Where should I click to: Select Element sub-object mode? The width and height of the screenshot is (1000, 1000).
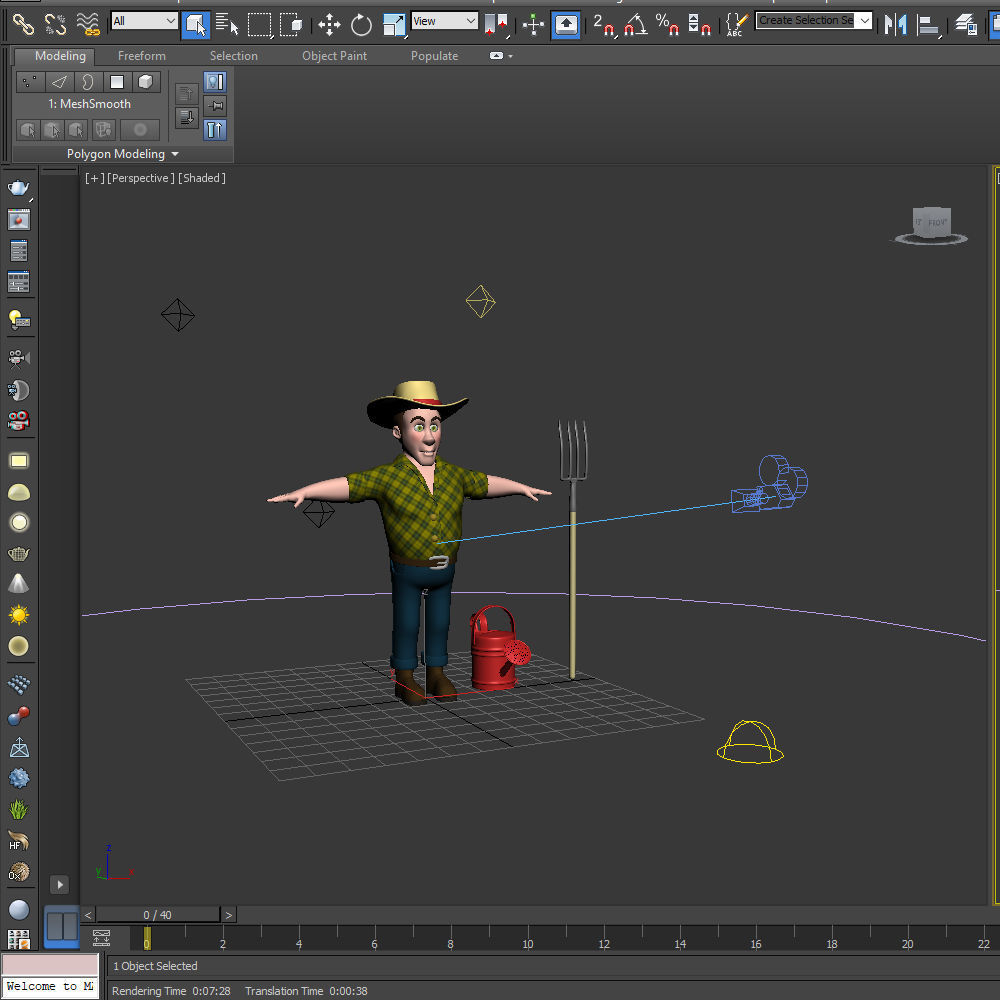[x=145, y=82]
